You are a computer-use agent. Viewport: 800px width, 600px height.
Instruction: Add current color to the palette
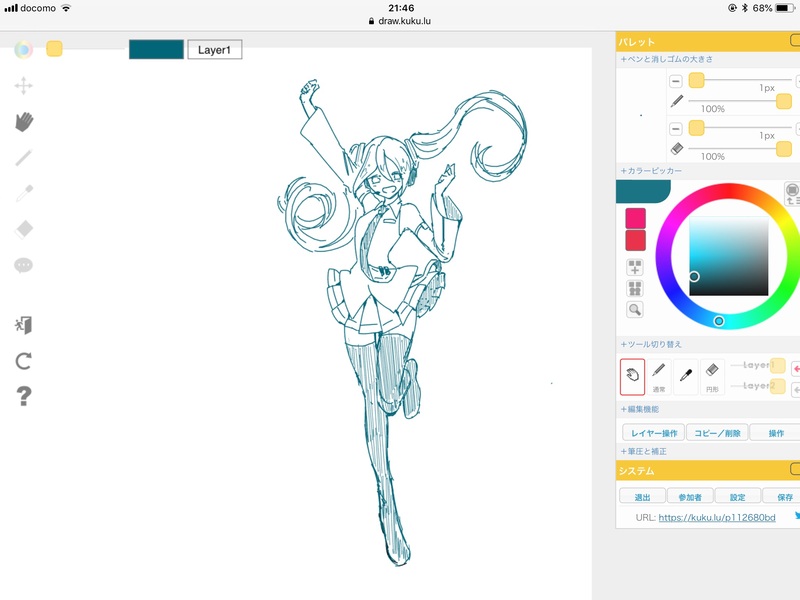635,267
